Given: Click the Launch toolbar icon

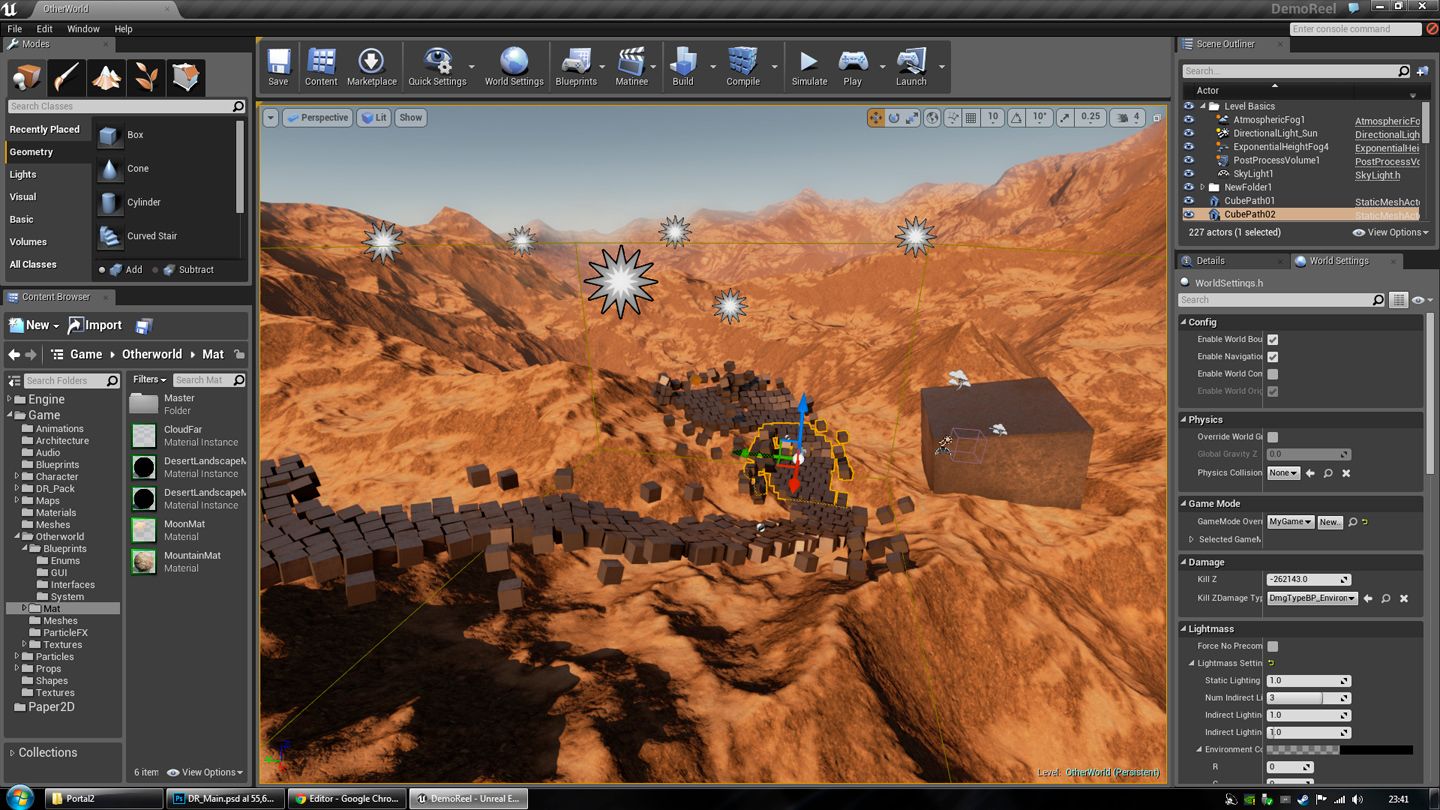Looking at the screenshot, I should (x=911, y=66).
